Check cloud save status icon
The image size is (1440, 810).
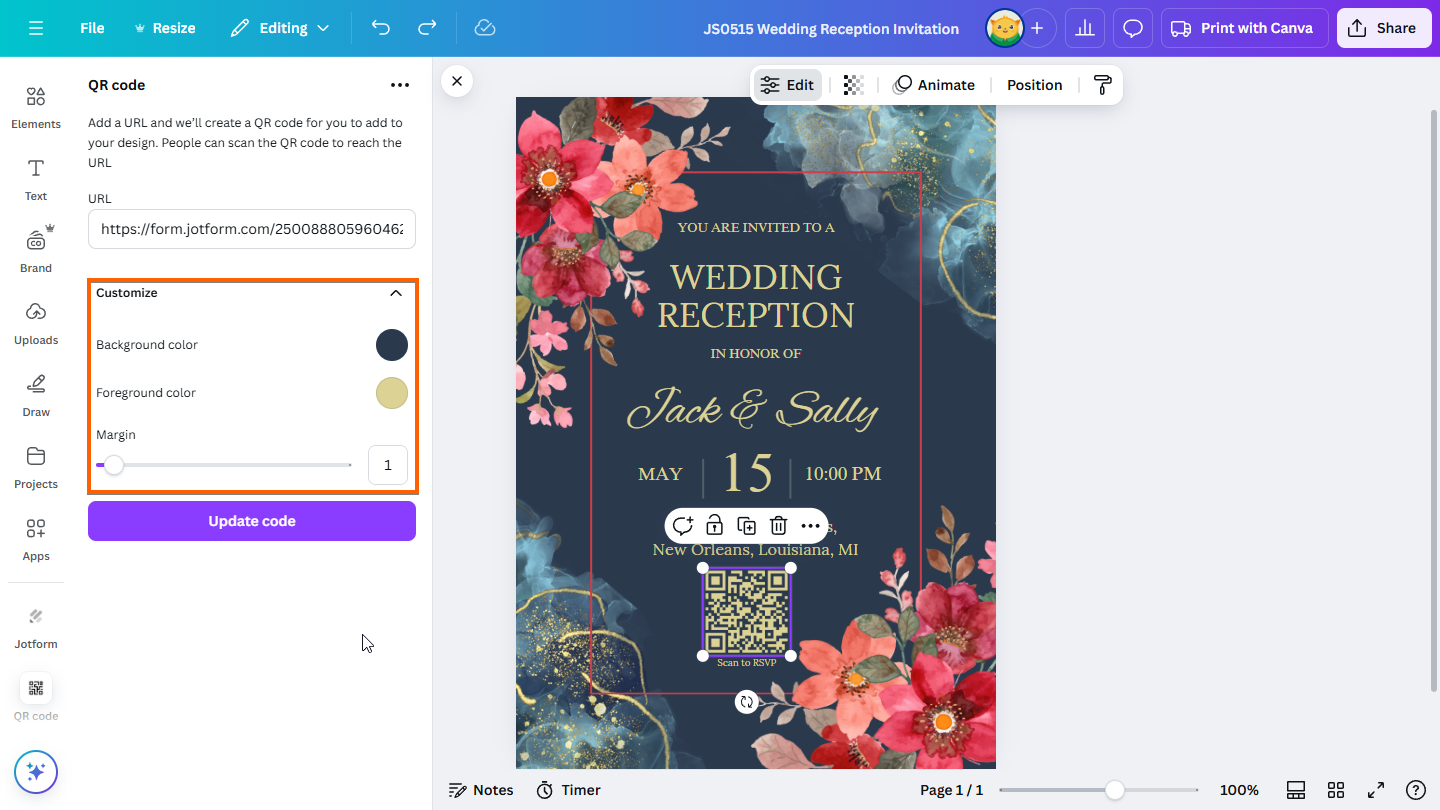[x=485, y=28]
